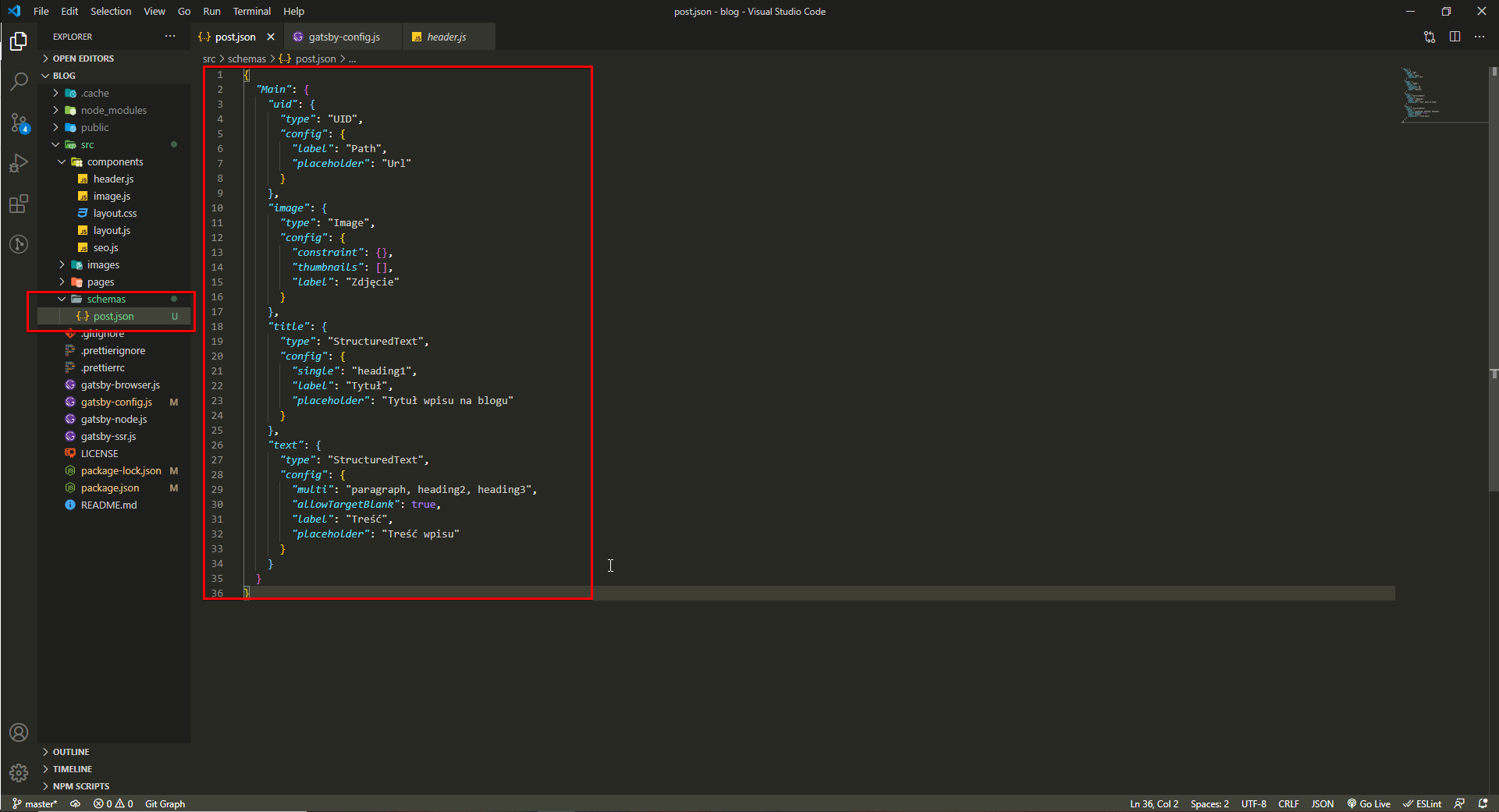The height and width of the screenshot is (812, 1499).
Task: Change indentation via Spaces: 2
Action: 1210,803
